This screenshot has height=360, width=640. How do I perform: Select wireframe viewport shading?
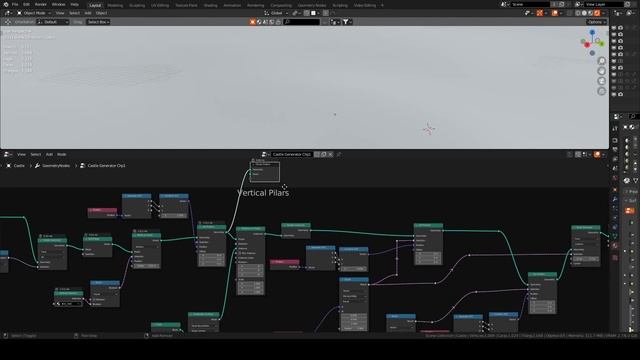tap(578, 13)
